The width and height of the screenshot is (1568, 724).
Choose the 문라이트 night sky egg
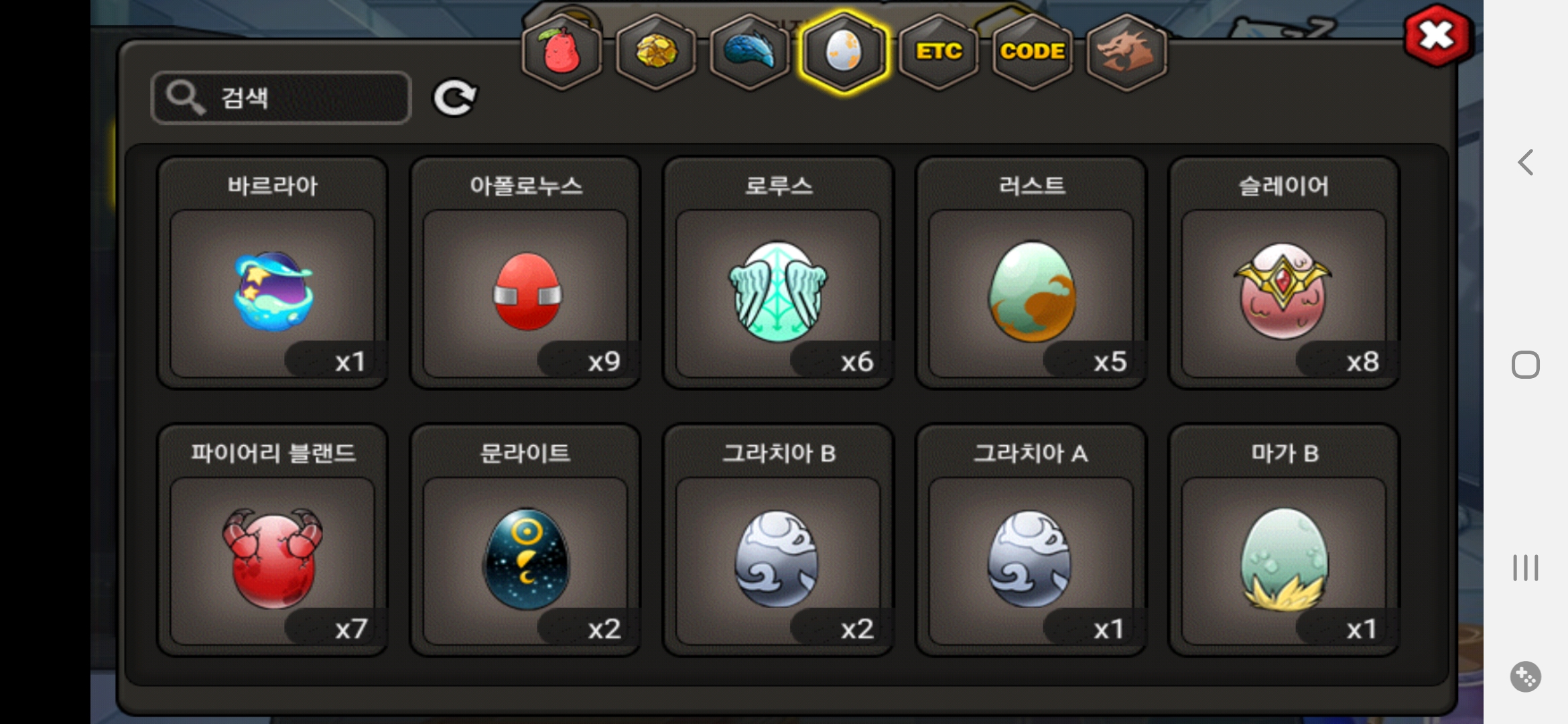tap(525, 540)
